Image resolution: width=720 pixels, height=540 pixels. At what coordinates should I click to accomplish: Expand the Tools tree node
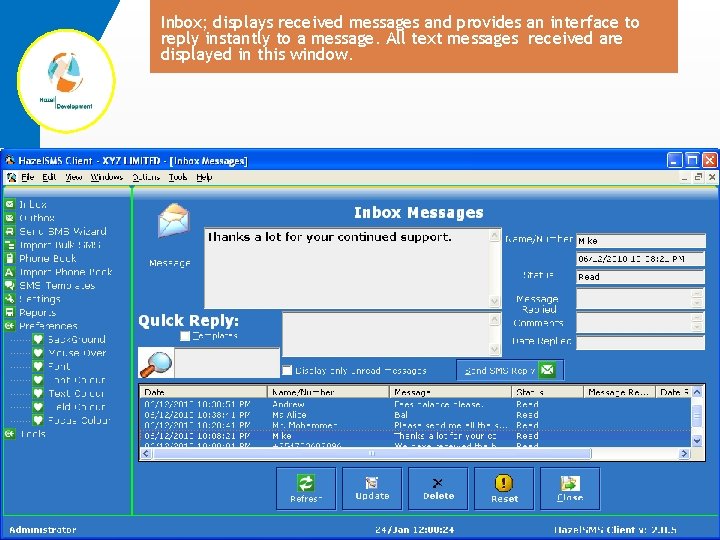10,433
